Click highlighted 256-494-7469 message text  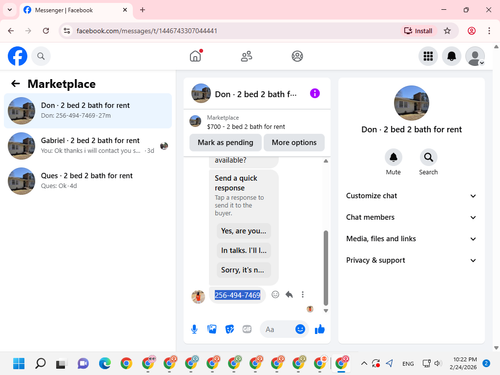click(x=237, y=295)
